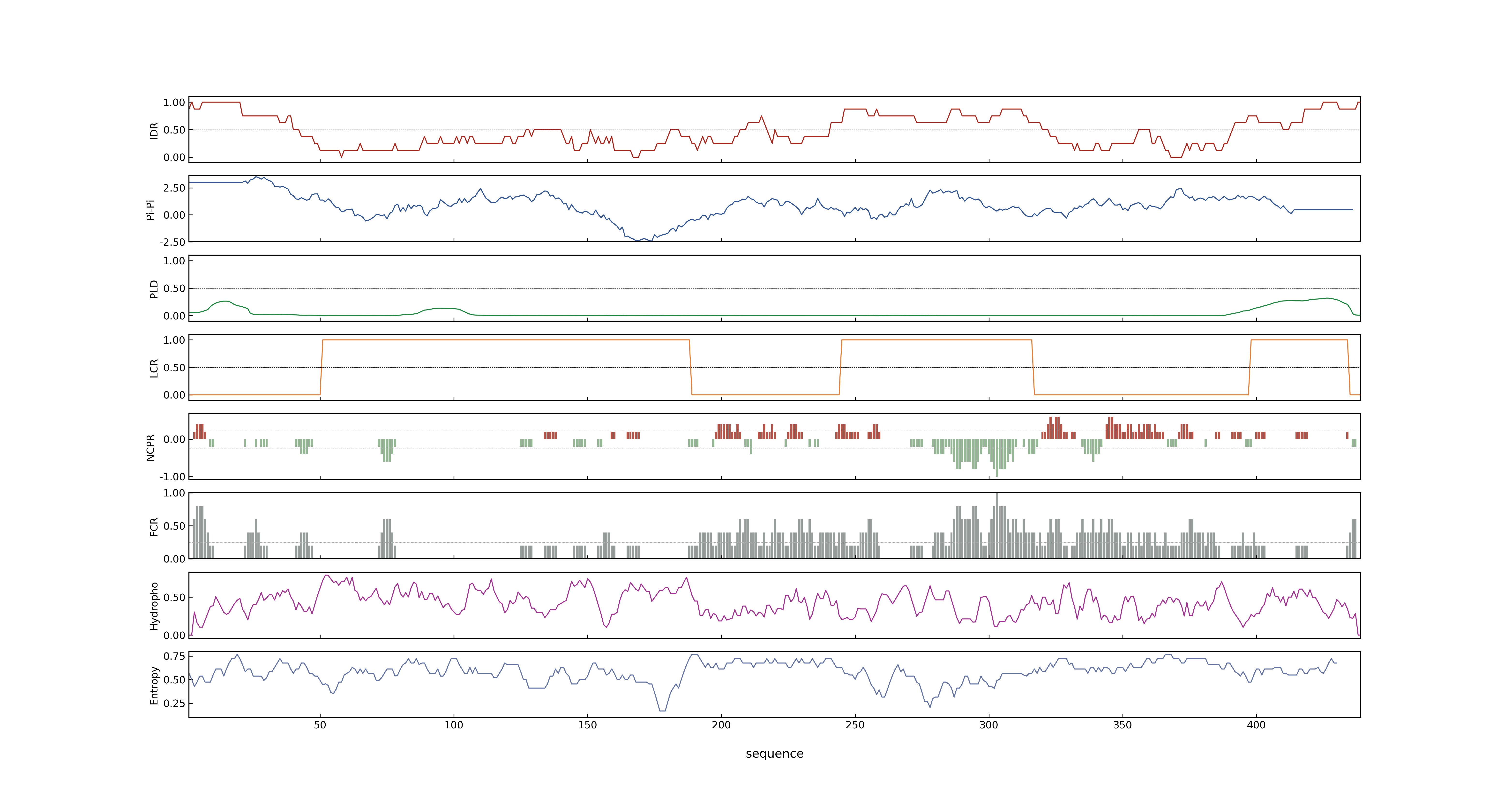Click the 1.00 tick on IDR axis
This screenshot has height=806, width=1512.
click(x=174, y=103)
